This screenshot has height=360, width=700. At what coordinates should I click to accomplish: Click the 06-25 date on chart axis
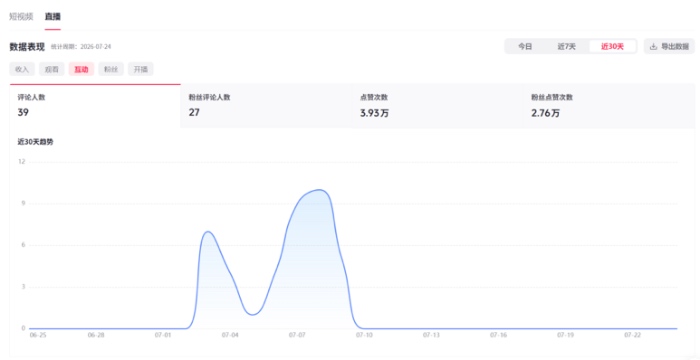click(38, 335)
